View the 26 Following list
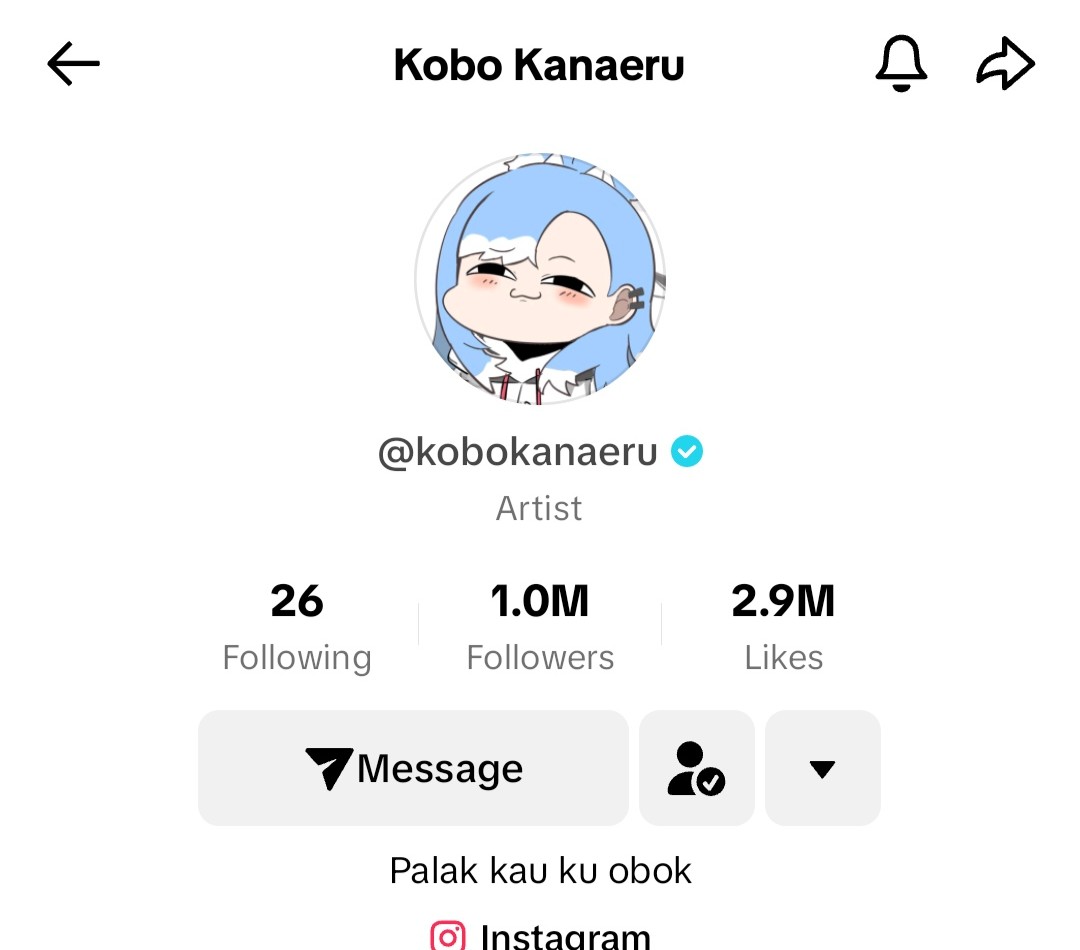 (x=297, y=627)
